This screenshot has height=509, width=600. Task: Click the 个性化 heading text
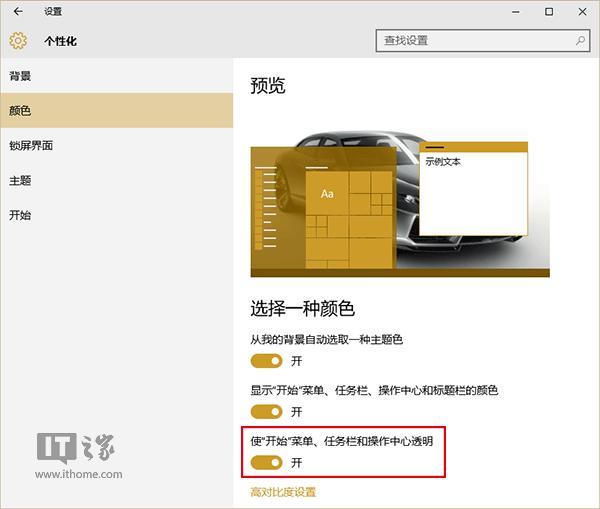pos(60,41)
